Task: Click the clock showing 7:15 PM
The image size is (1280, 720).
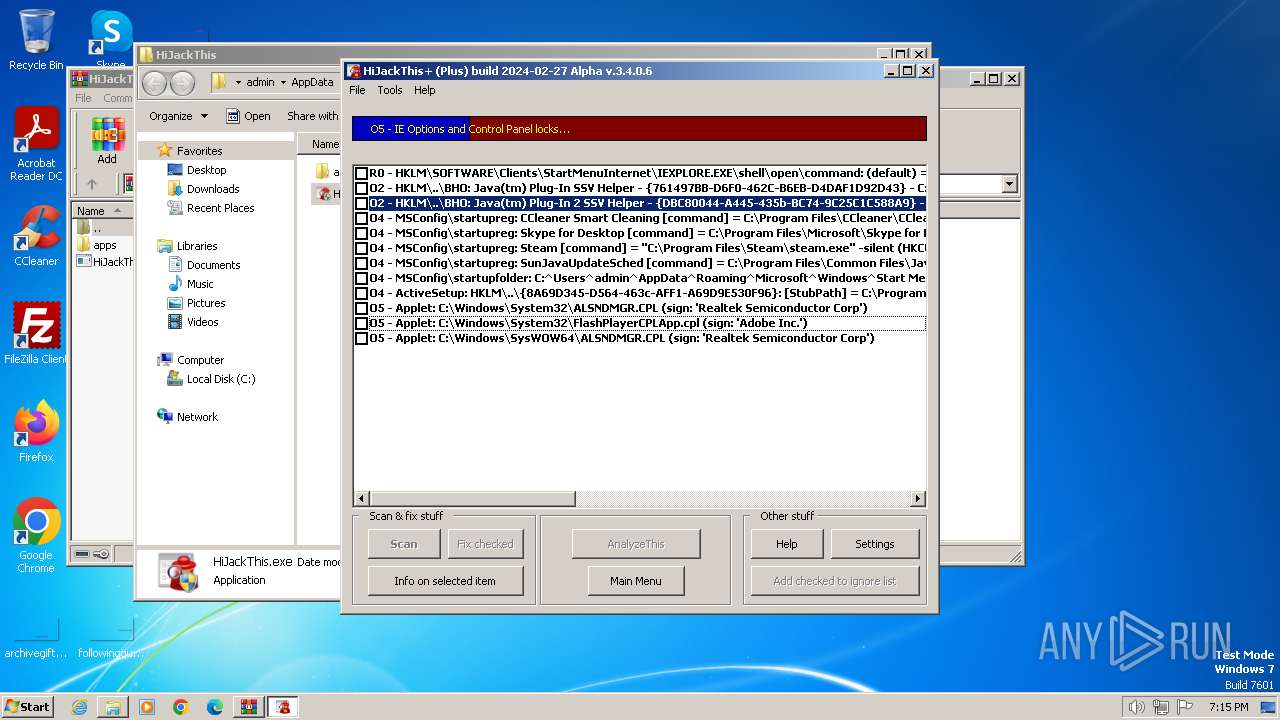Action: (x=1228, y=707)
